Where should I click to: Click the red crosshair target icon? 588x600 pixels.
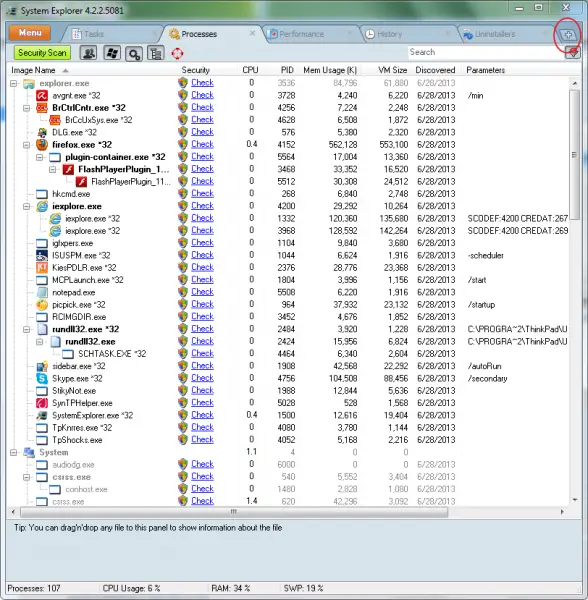point(177,53)
